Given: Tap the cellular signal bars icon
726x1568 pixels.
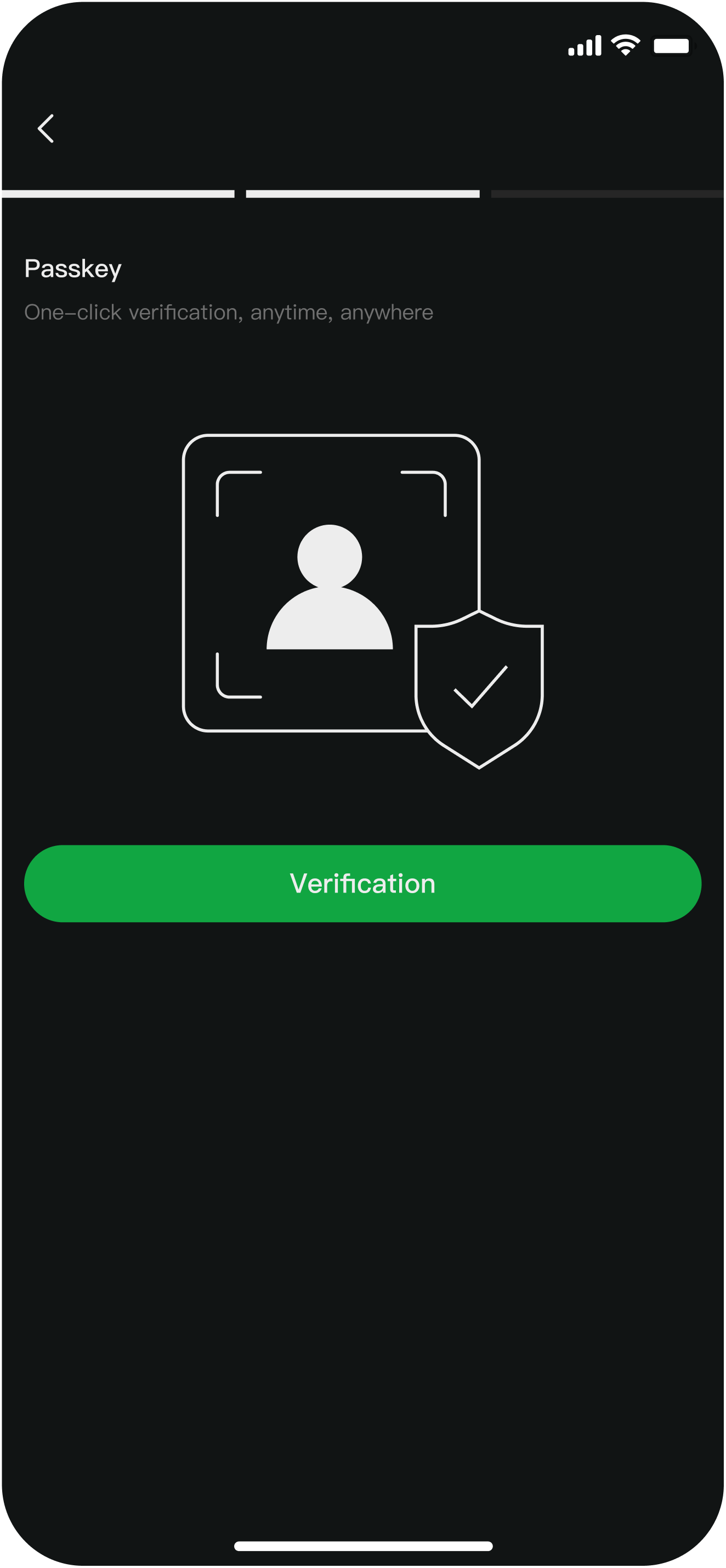Looking at the screenshot, I should click(x=585, y=46).
